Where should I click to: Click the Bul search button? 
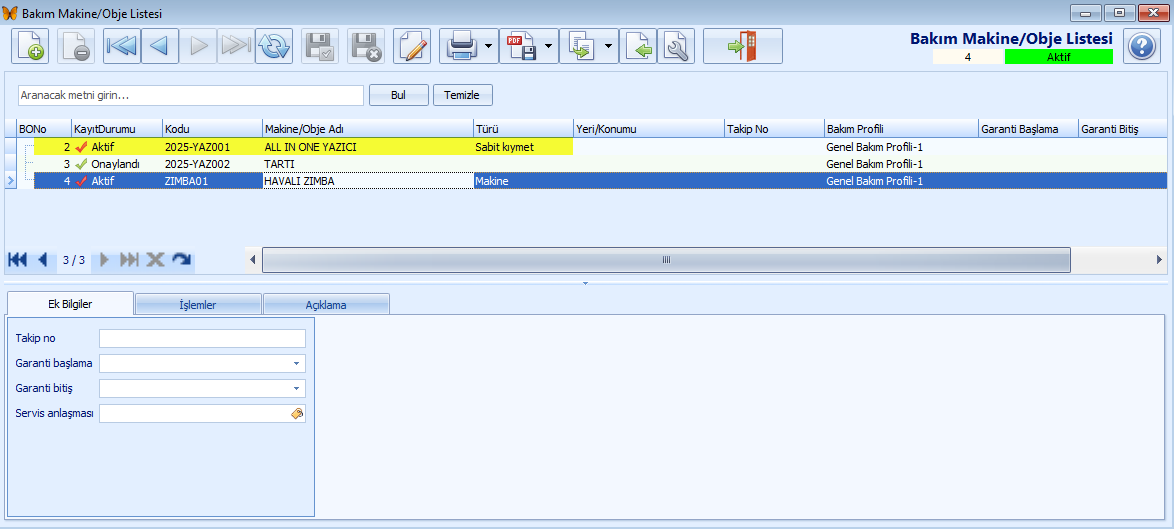399,96
